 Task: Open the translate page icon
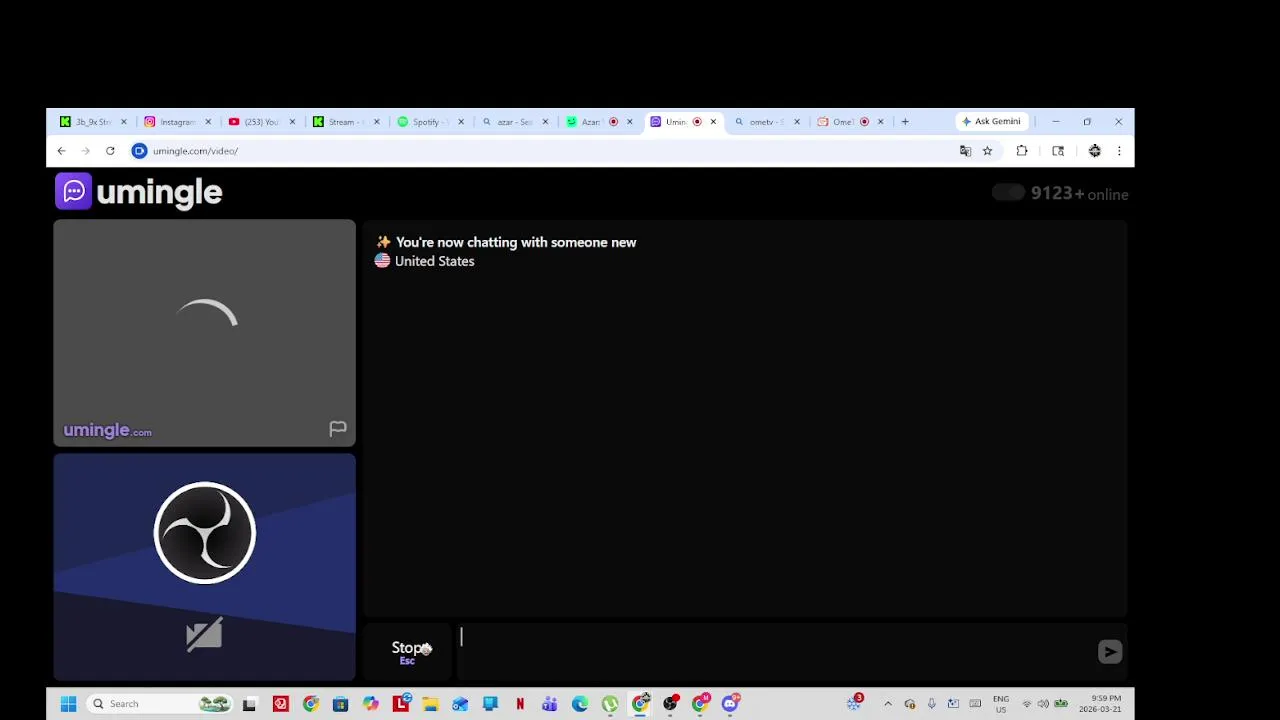pyautogui.click(x=965, y=151)
